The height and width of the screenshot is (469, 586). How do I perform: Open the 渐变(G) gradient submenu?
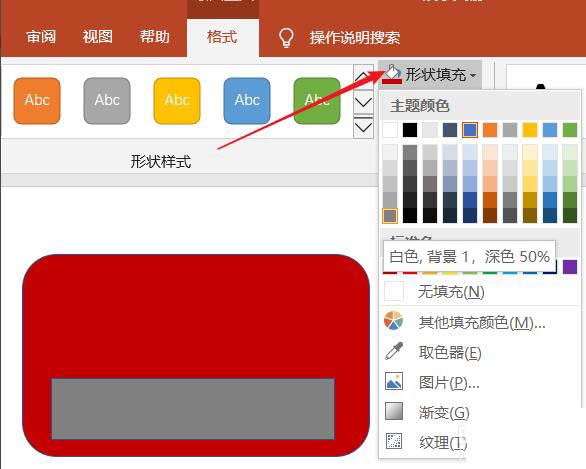coord(480,413)
